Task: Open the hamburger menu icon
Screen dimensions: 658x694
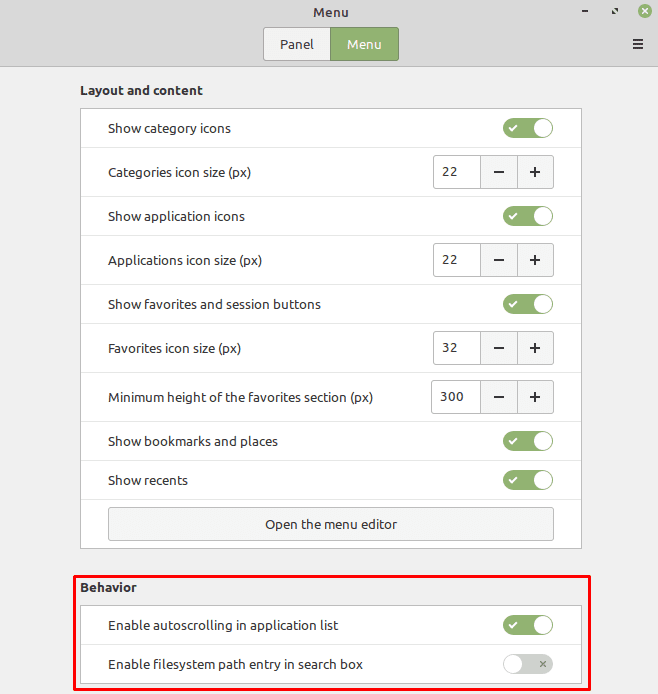Action: coord(638,44)
